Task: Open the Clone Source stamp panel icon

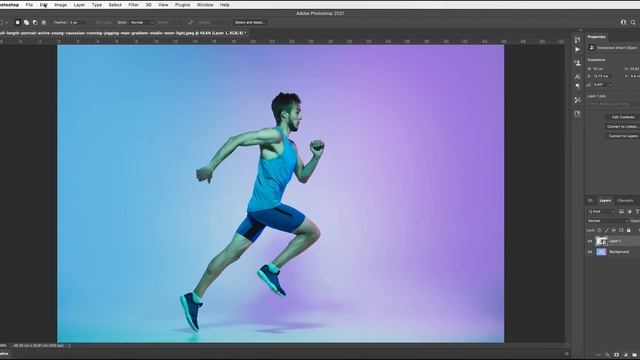Action: pos(577,63)
